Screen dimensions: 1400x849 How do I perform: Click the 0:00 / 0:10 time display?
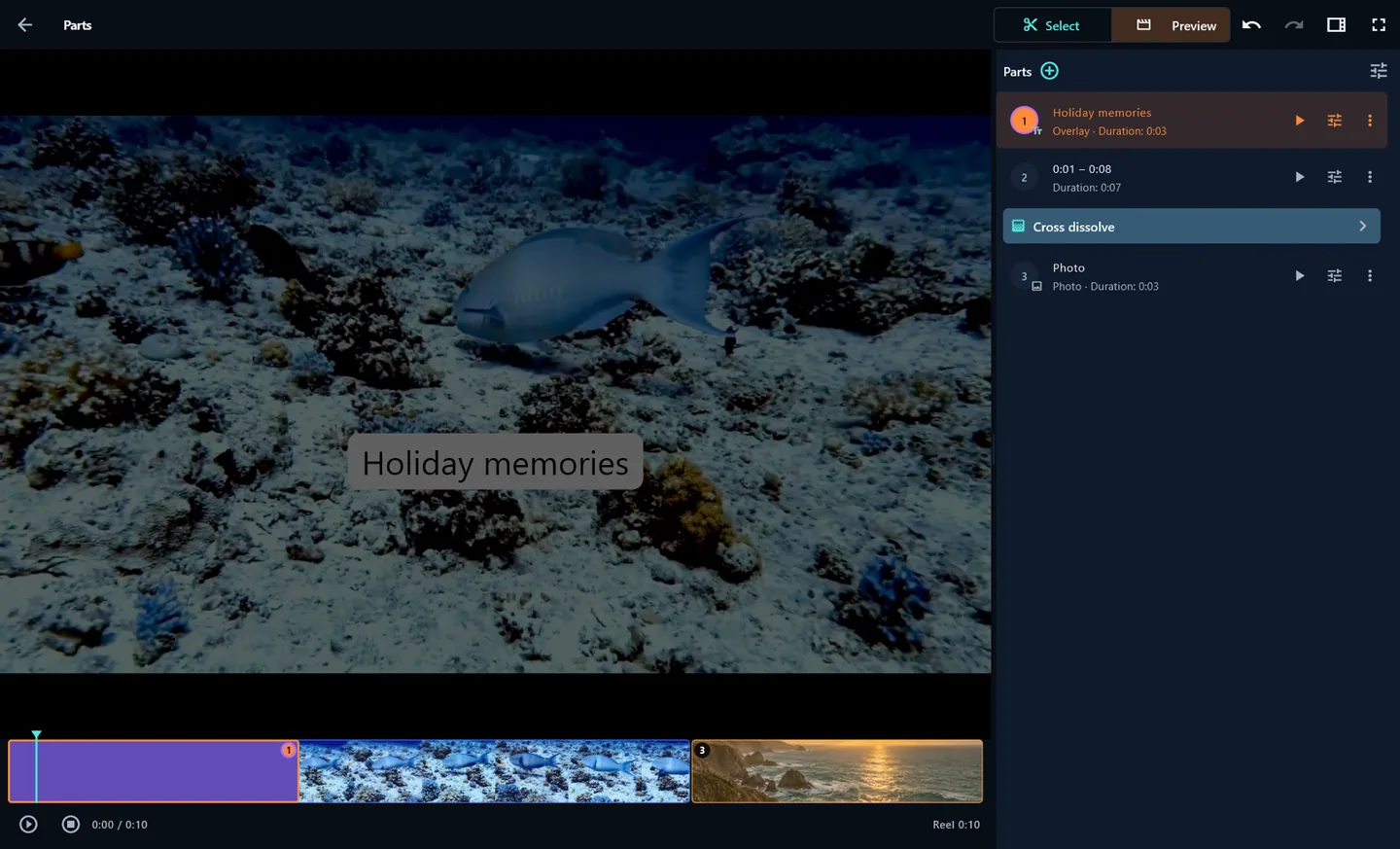coord(120,825)
